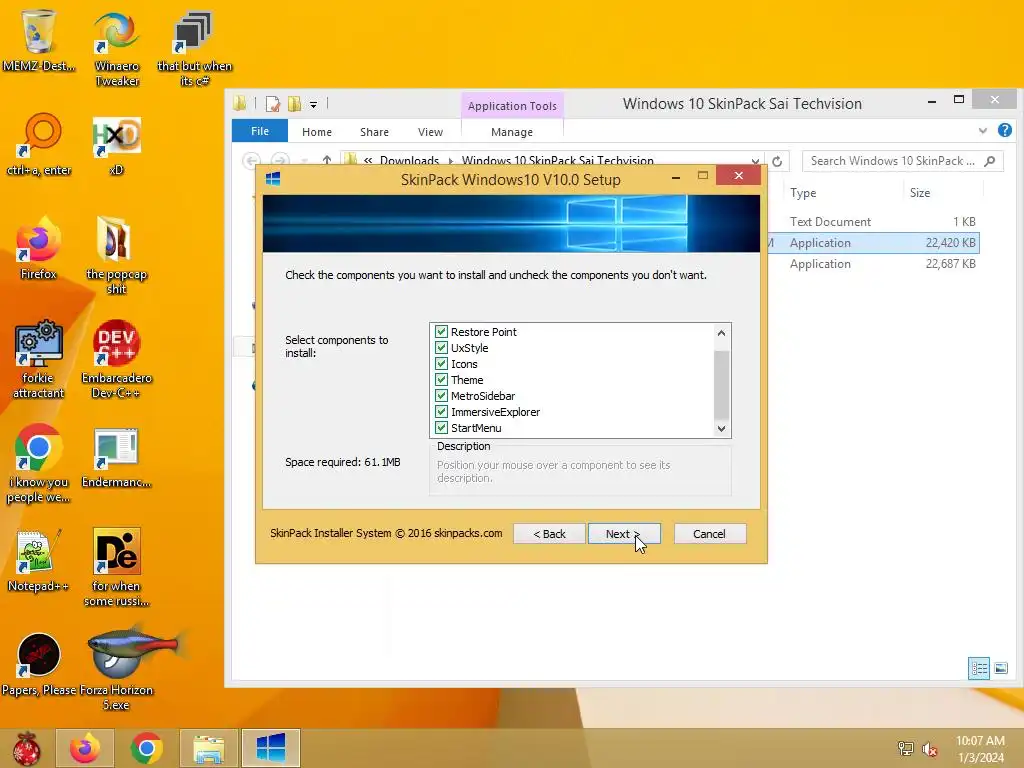The image size is (1024, 768).
Task: Select the Text Document 1 KB row
Action: pyautogui.click(x=874, y=221)
